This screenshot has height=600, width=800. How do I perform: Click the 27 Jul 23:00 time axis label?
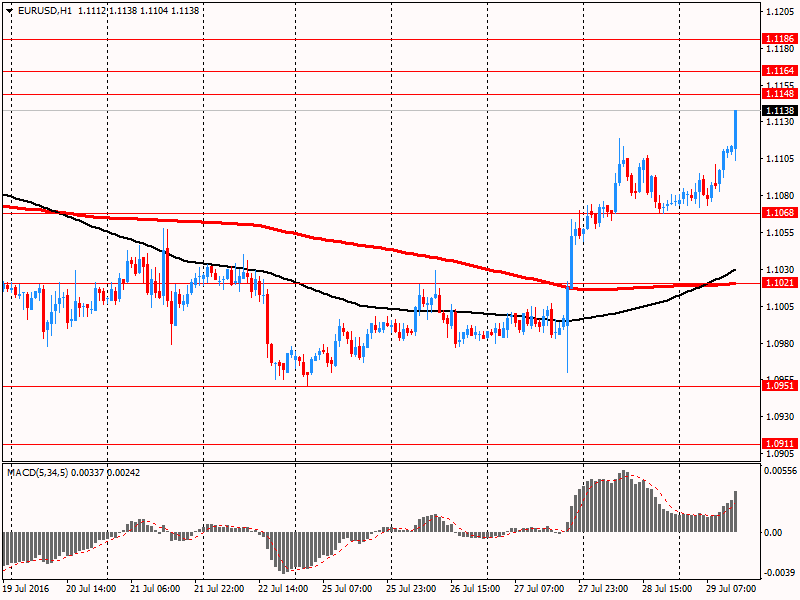(x=603, y=589)
